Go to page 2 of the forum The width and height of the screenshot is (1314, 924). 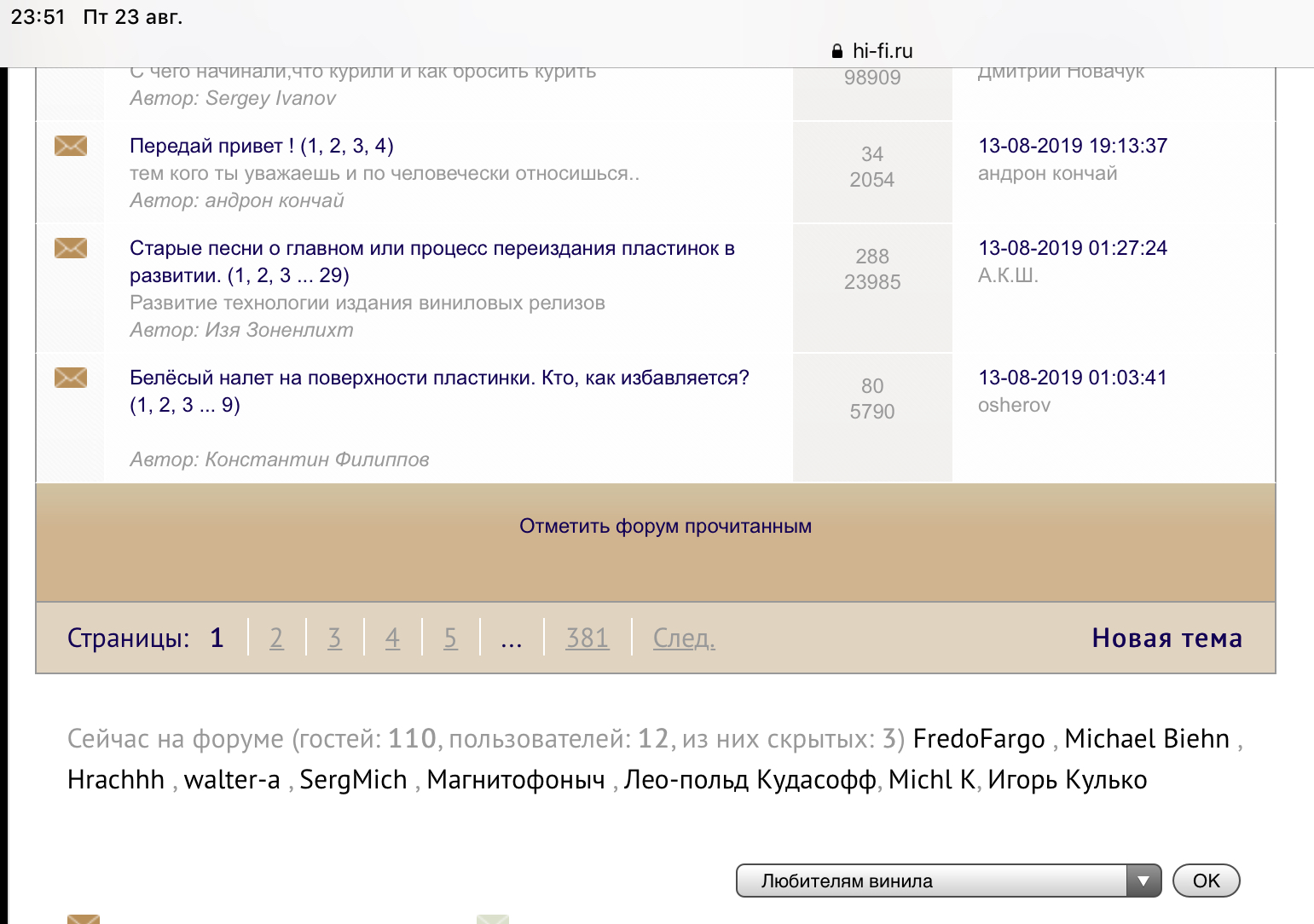coord(276,638)
